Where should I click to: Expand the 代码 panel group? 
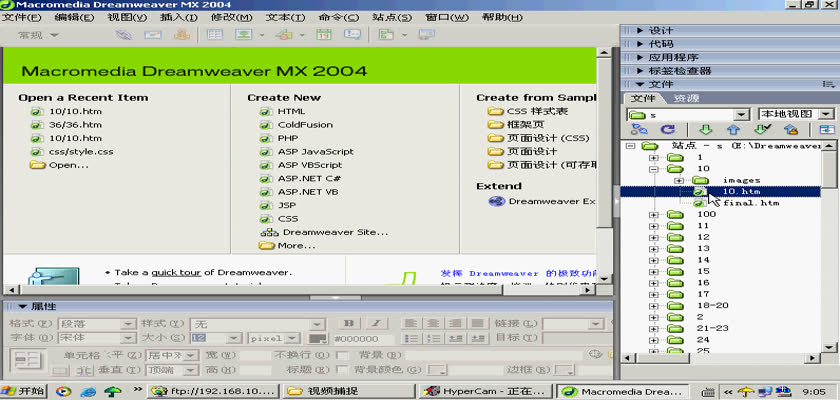[640, 44]
